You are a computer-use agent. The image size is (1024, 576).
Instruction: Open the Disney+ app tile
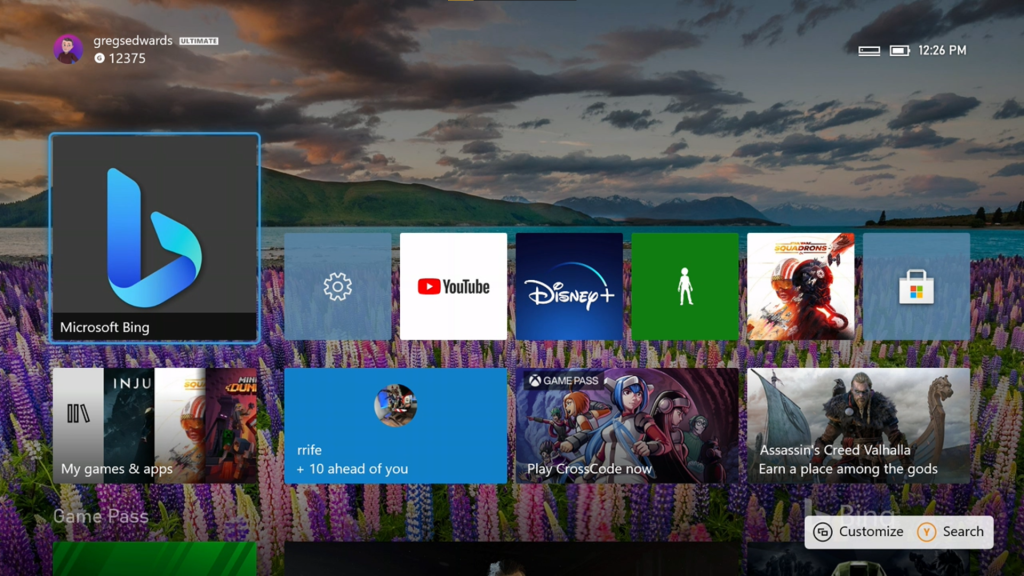pos(568,286)
